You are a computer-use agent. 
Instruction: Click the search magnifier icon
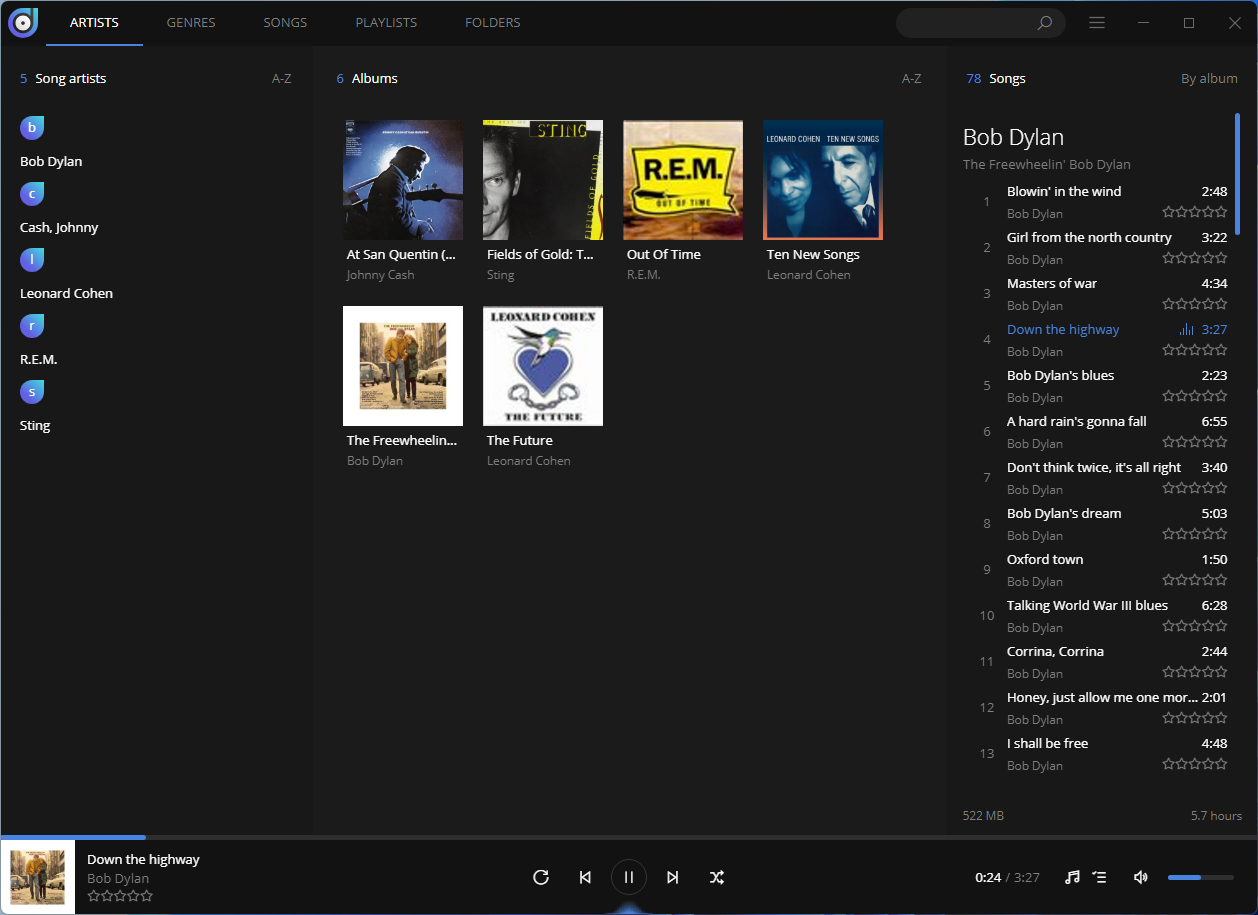[x=1045, y=23]
